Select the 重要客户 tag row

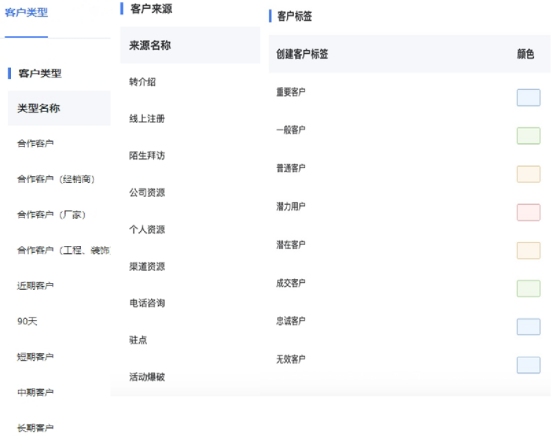pos(409,92)
